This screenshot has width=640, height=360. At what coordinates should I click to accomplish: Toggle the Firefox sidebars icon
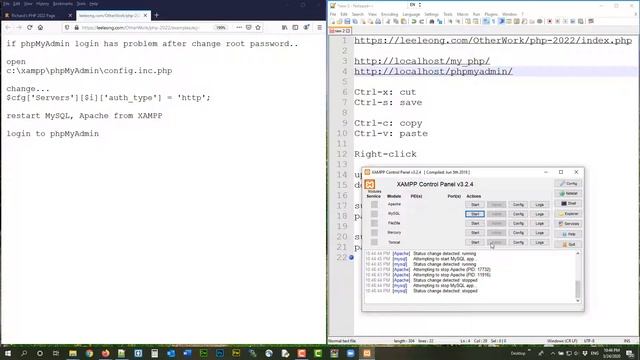[295, 27]
